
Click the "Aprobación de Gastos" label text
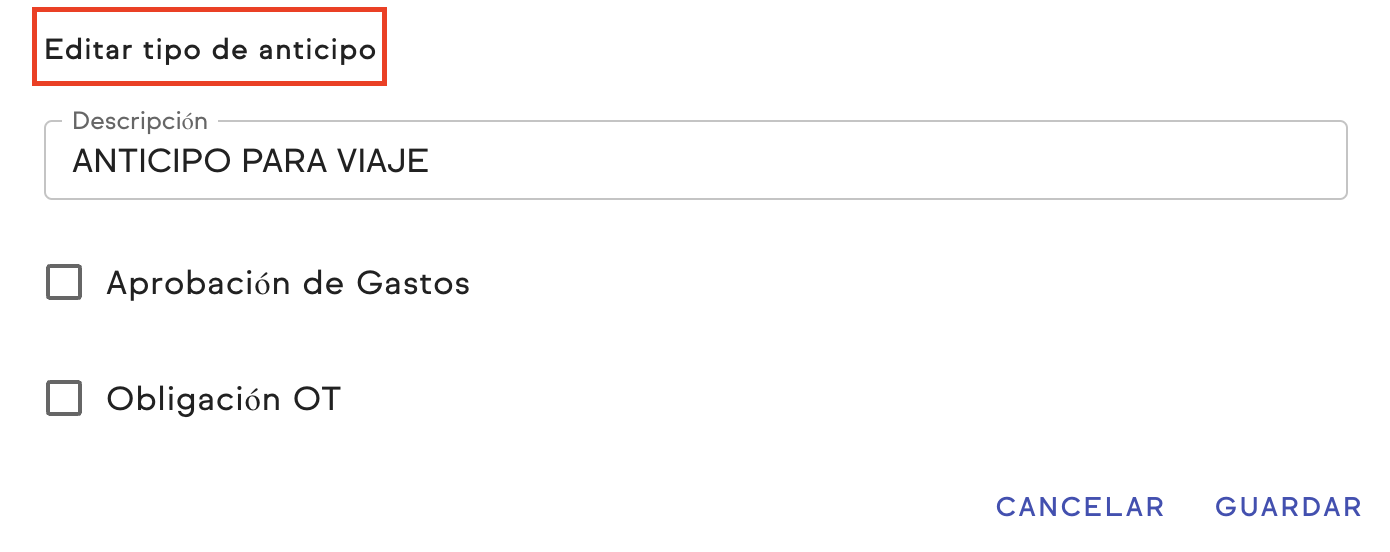288,284
